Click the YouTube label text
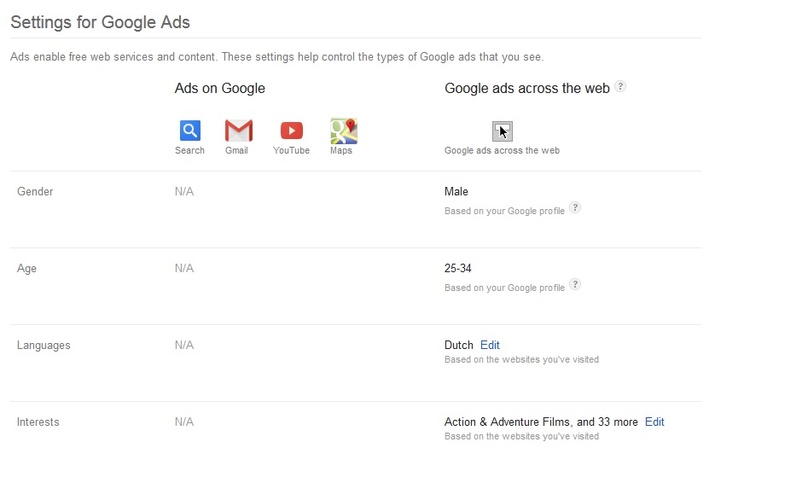This screenshot has width=808, height=477. point(291,150)
